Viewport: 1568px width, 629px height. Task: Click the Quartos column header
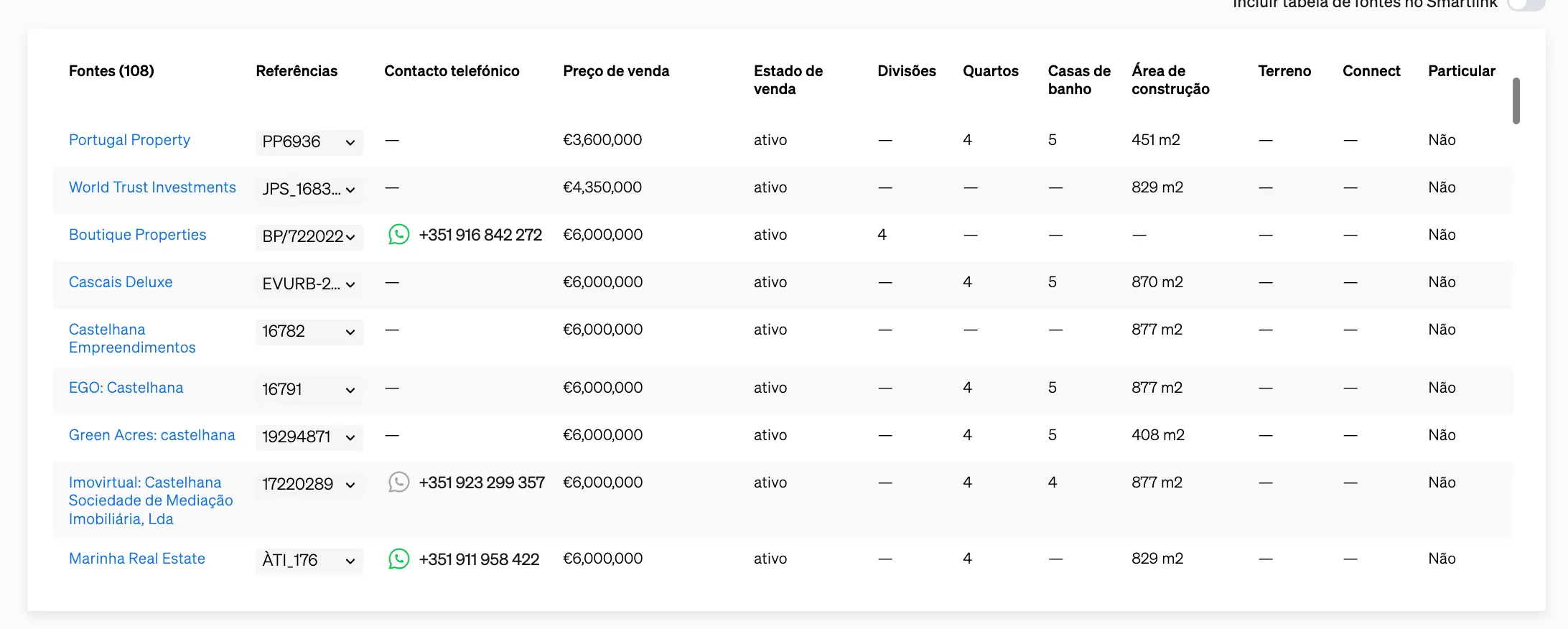(x=991, y=71)
